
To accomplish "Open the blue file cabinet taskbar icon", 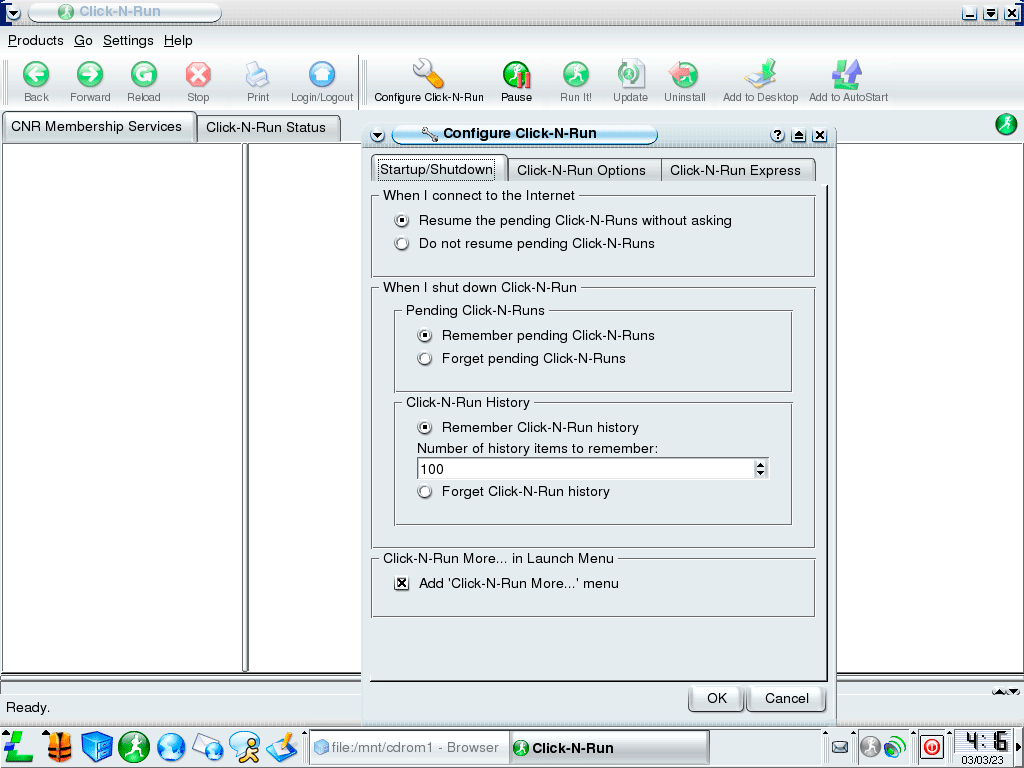I will 97,747.
